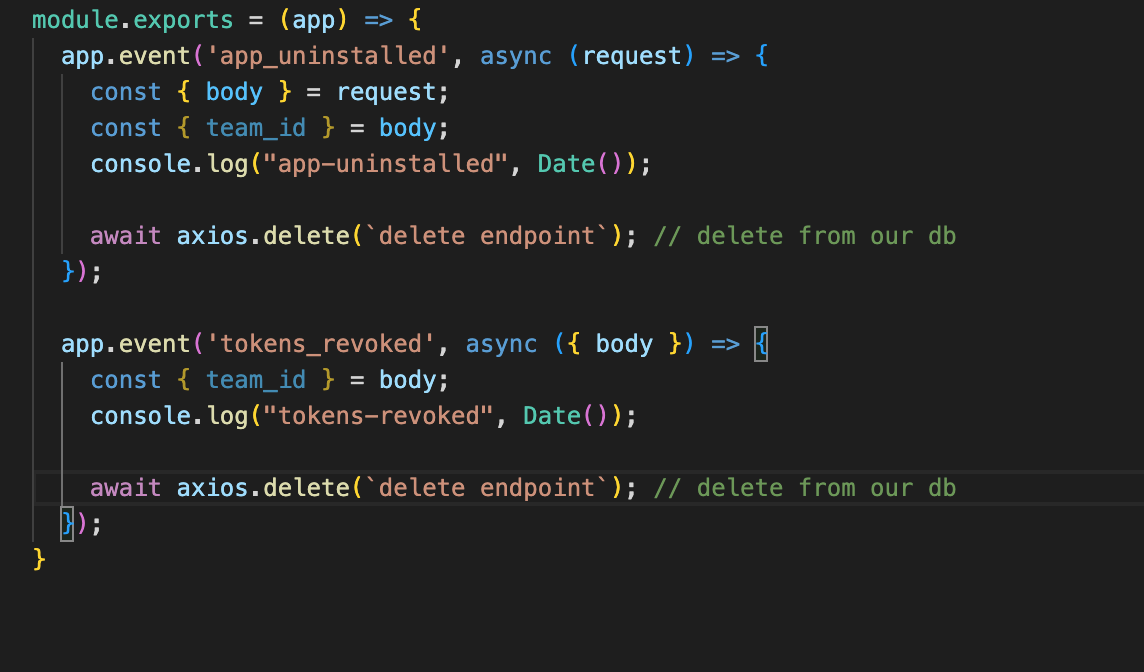Click the team_id identifier in the first handler

click(x=256, y=127)
